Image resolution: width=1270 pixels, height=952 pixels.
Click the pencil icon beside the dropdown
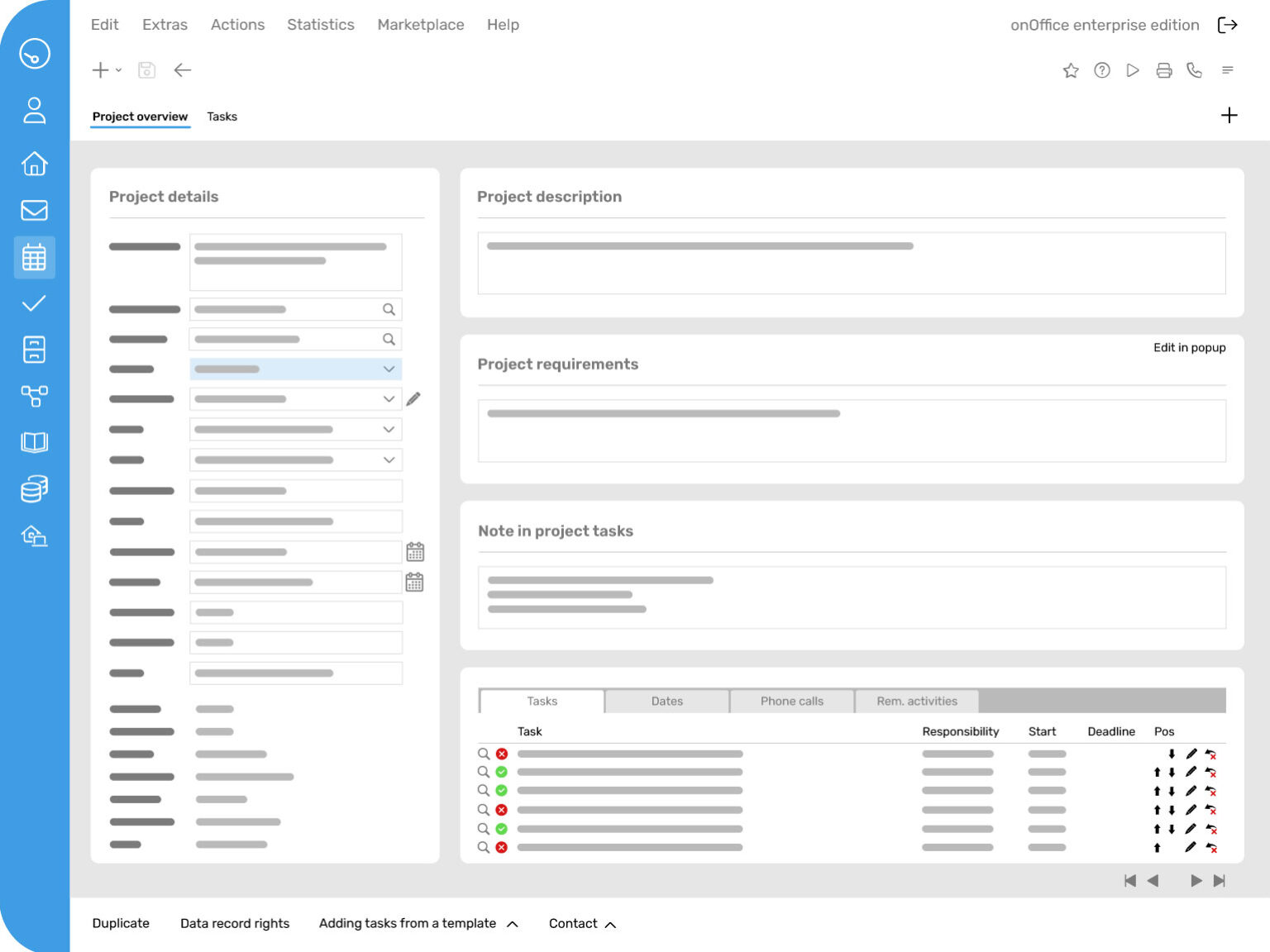pyautogui.click(x=413, y=399)
